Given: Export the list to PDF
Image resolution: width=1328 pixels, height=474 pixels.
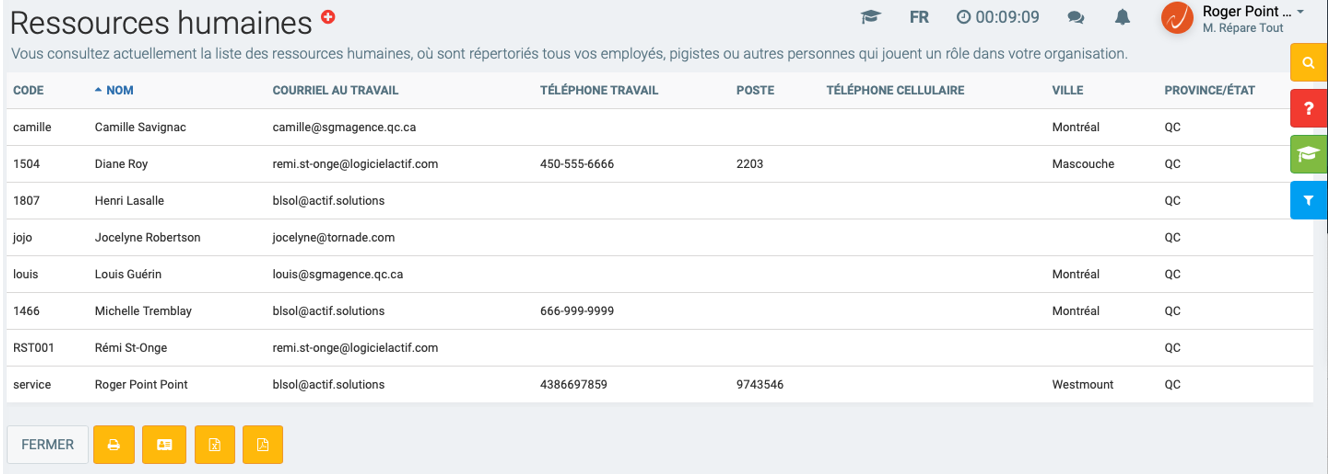Looking at the screenshot, I should [263, 445].
